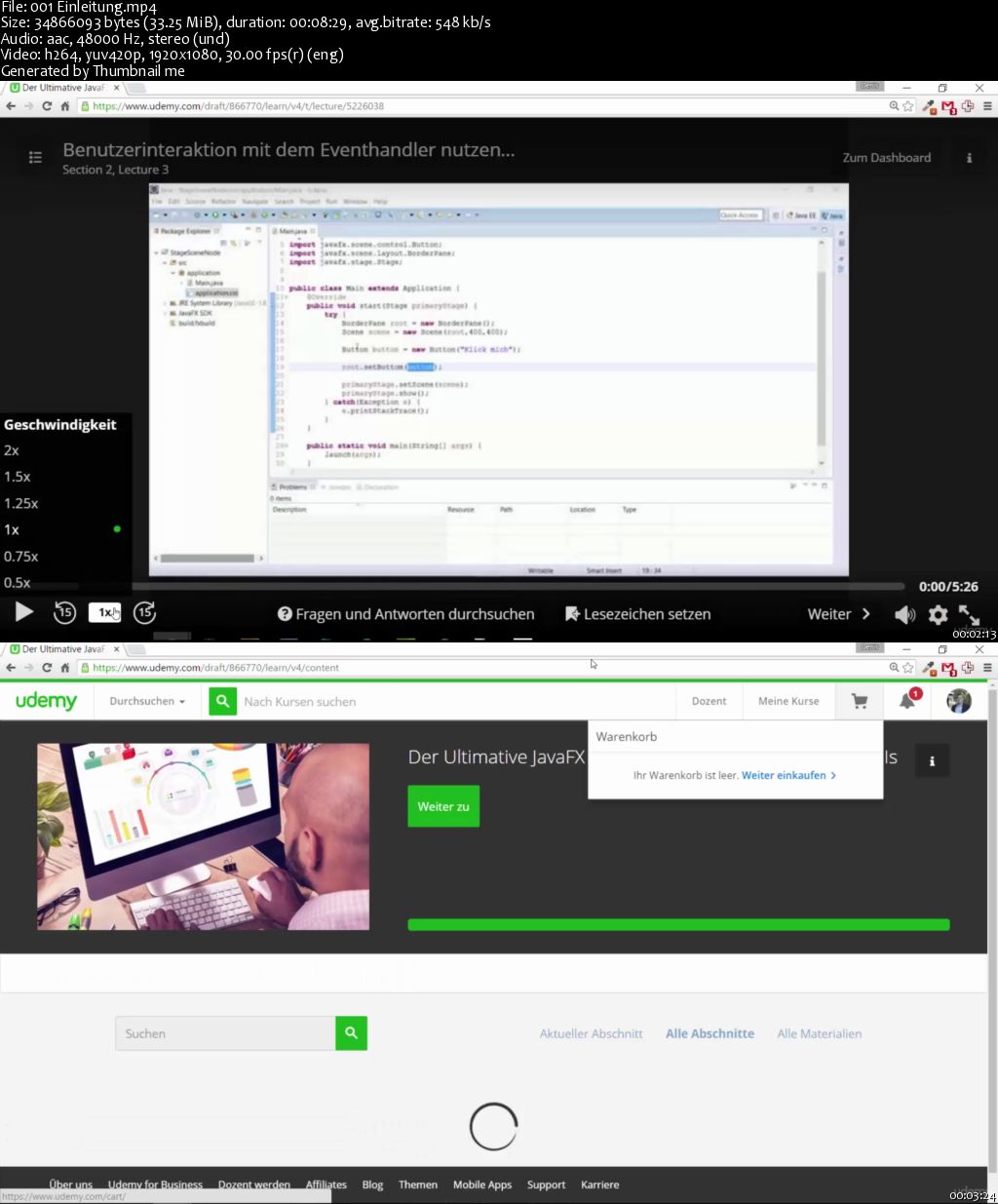Close the tab in lecture page browser
Screen dimensions: 998x1204
click(x=117, y=88)
